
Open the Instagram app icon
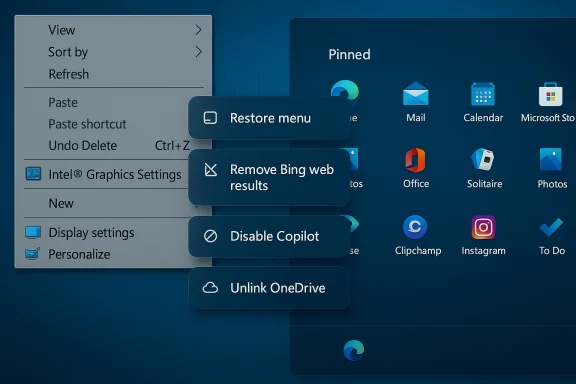(x=483, y=227)
